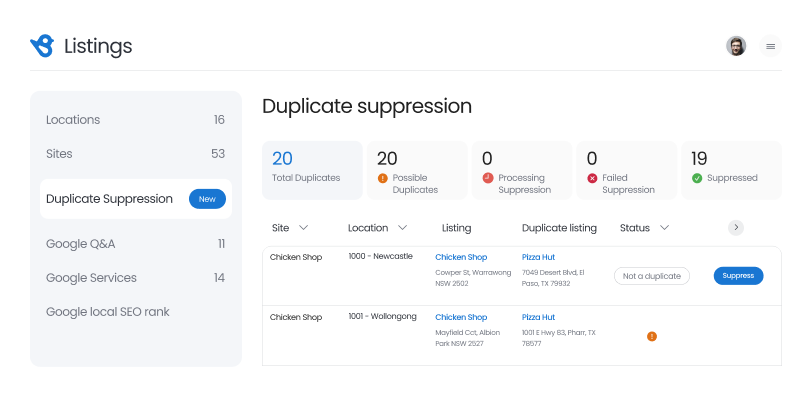This screenshot has height=397, width=812.
Task: Open Chicken Shop listing link for Newcastle
Action: pyautogui.click(x=461, y=257)
